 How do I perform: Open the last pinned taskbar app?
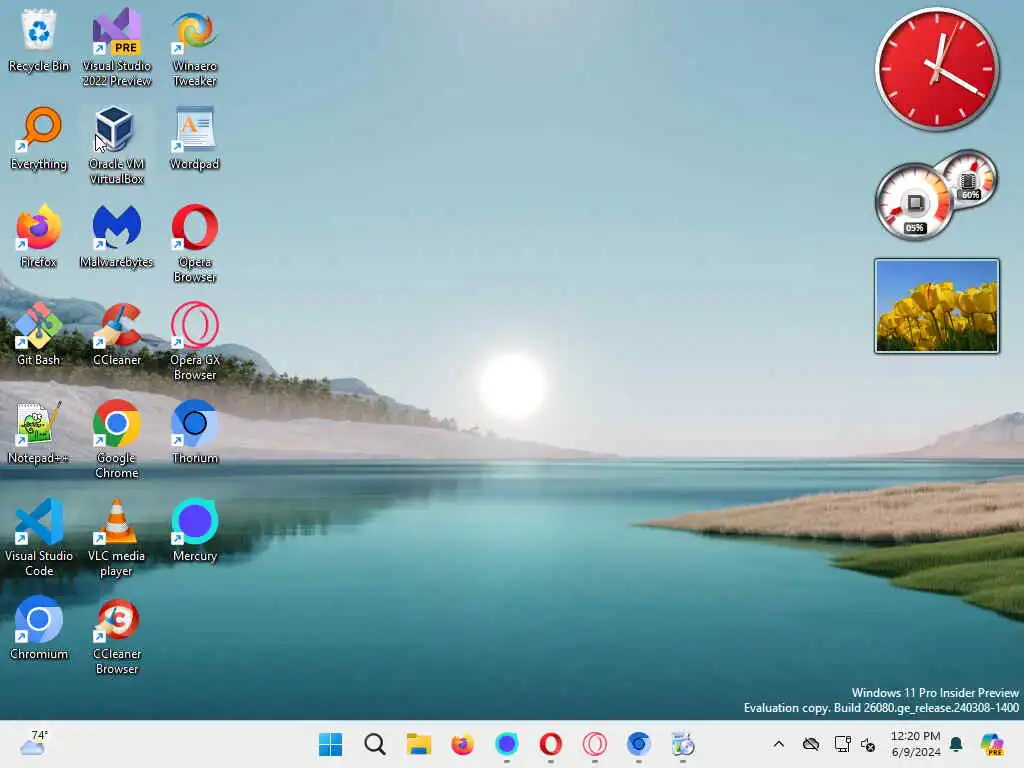tap(682, 744)
